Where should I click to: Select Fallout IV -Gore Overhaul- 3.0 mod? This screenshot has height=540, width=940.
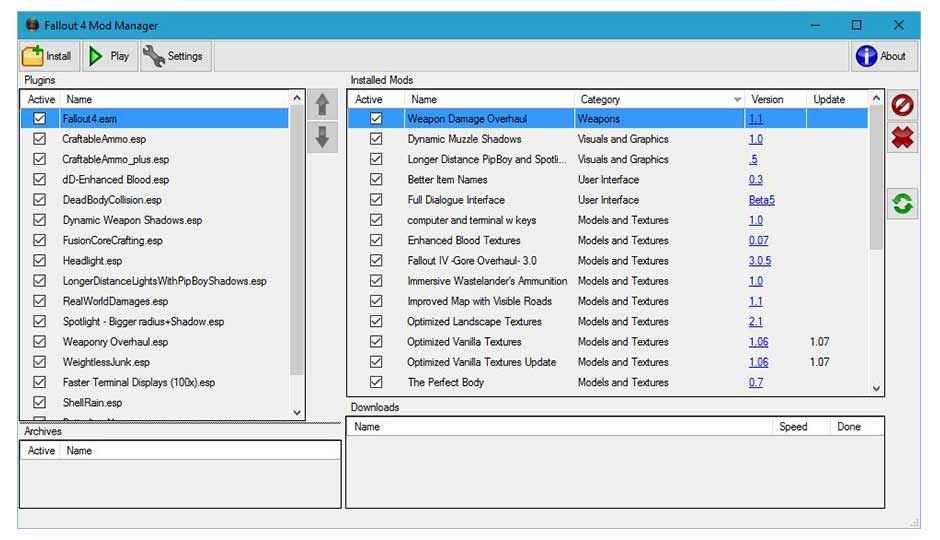[x=608, y=261]
